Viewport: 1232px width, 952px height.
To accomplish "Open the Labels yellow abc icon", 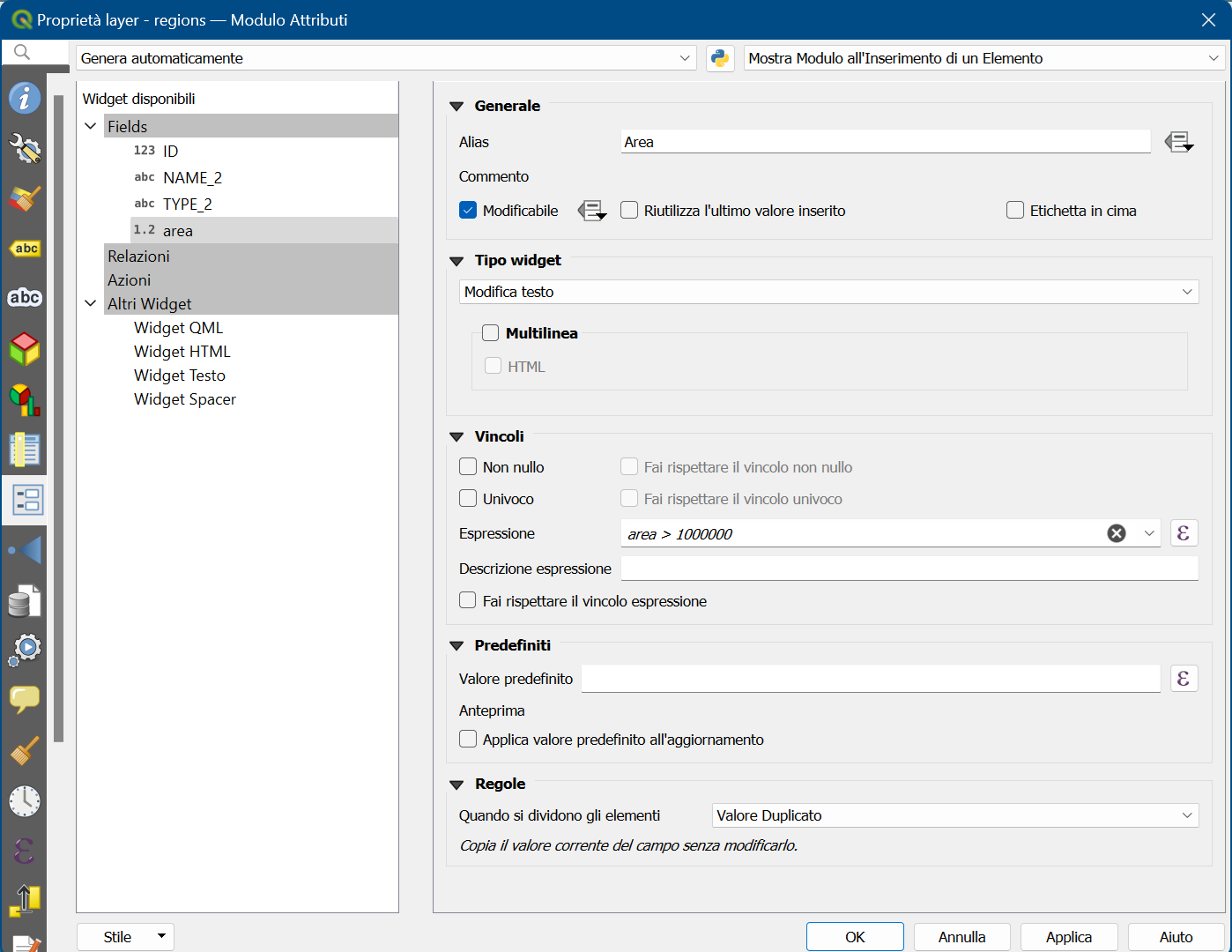I will (25, 249).
